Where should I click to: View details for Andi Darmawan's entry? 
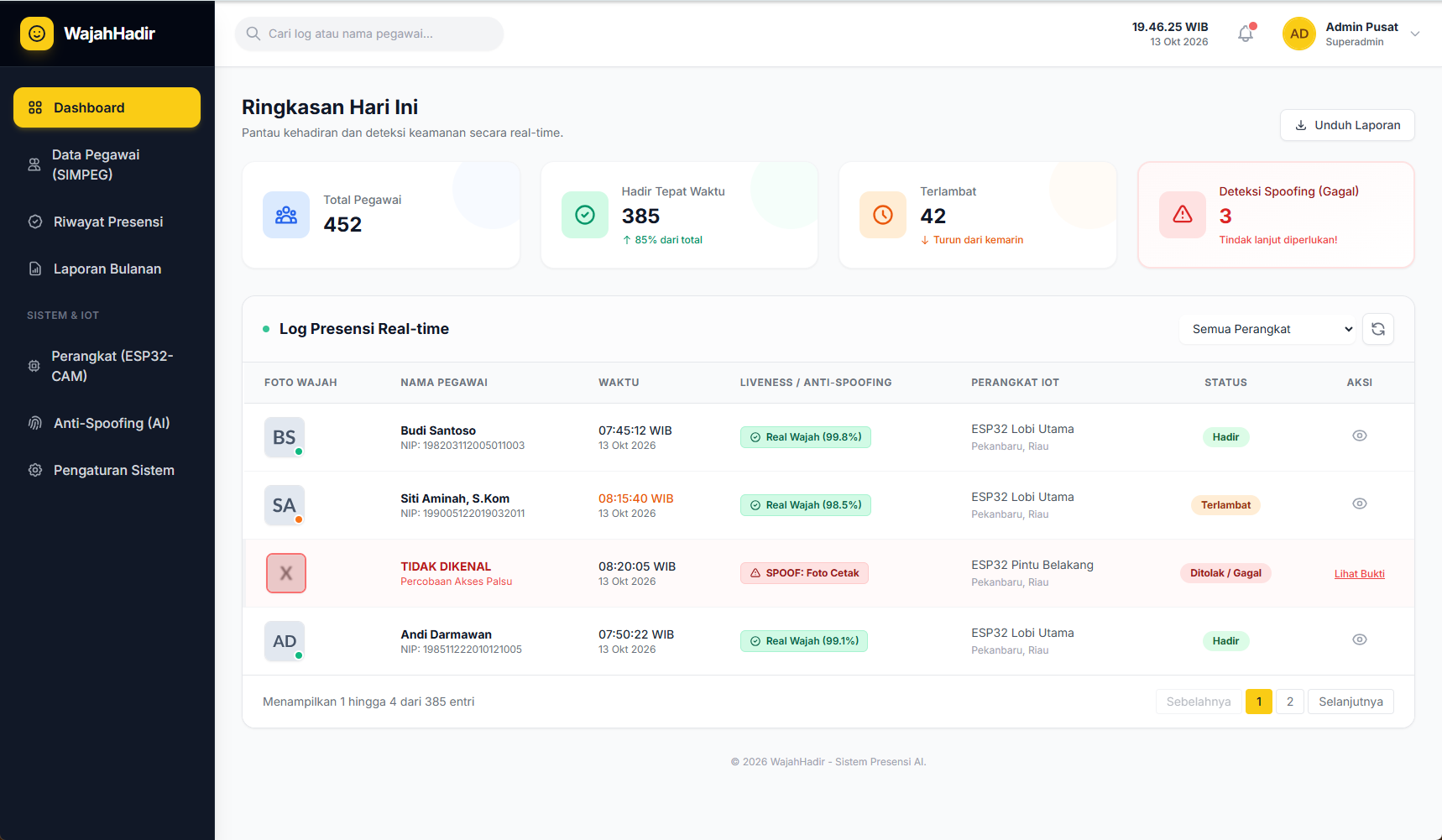[1360, 639]
